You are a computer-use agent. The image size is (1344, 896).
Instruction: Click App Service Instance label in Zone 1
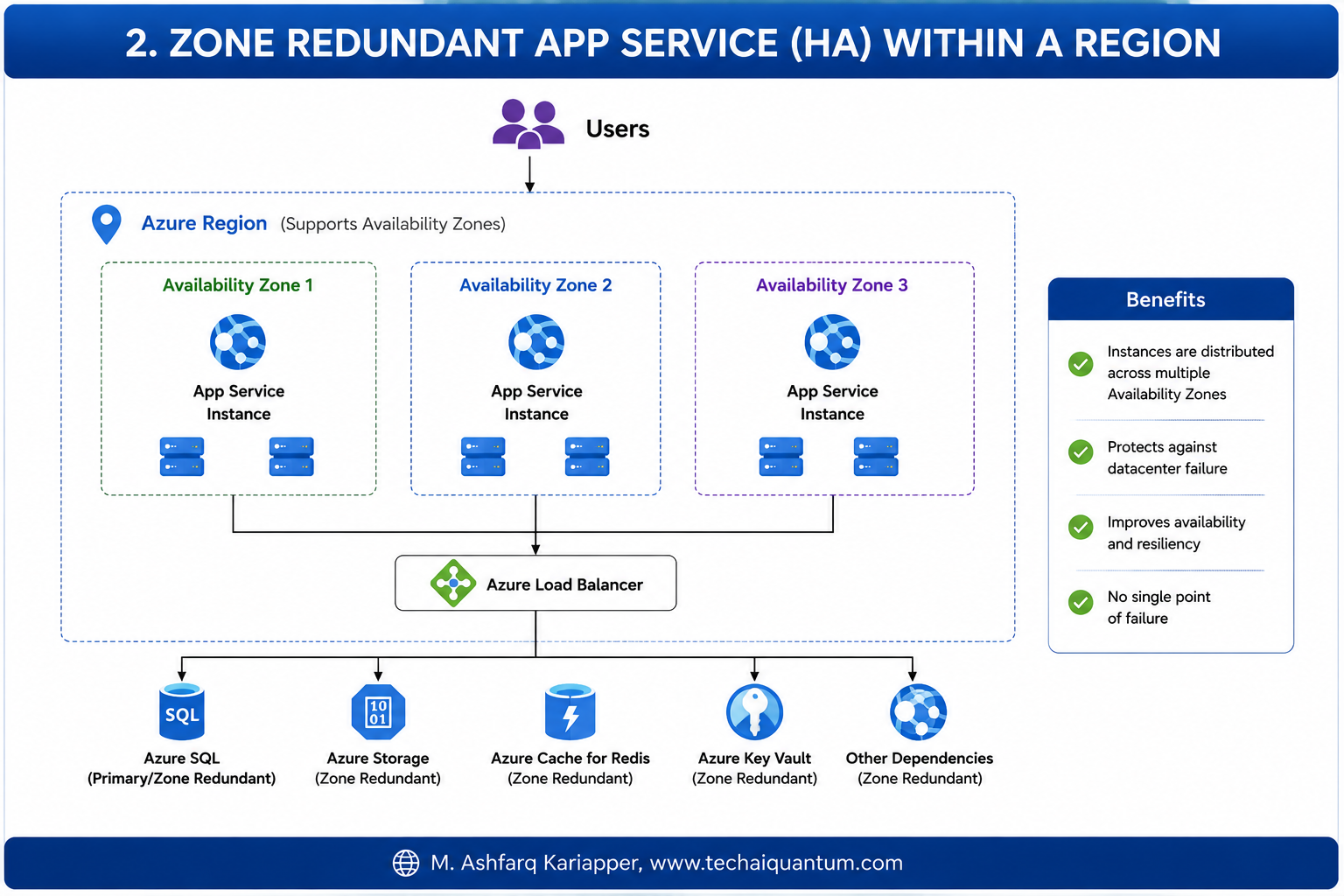tap(239, 402)
